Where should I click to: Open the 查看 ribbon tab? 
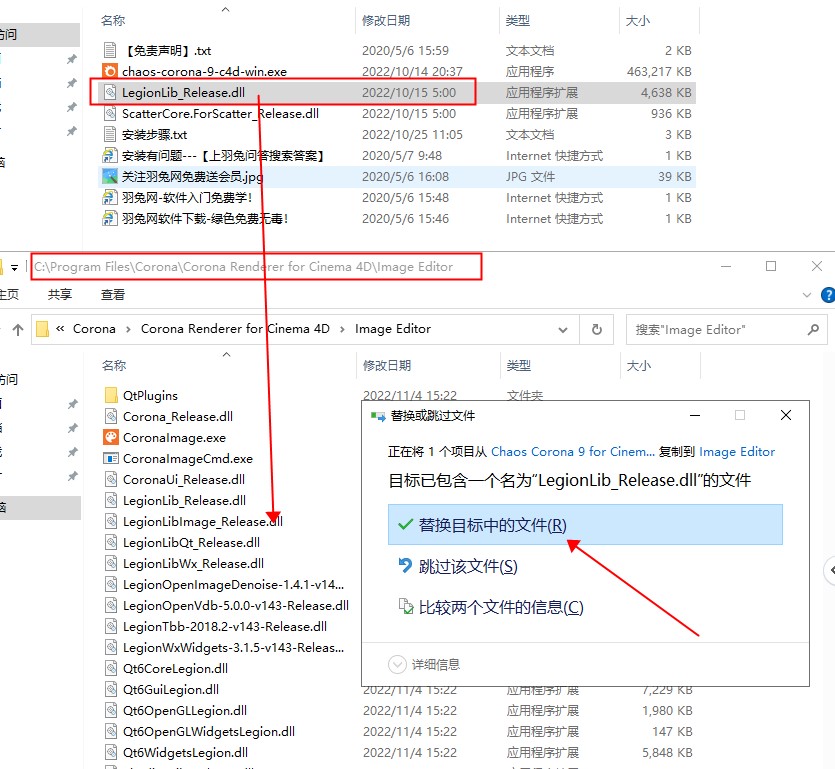click(113, 294)
